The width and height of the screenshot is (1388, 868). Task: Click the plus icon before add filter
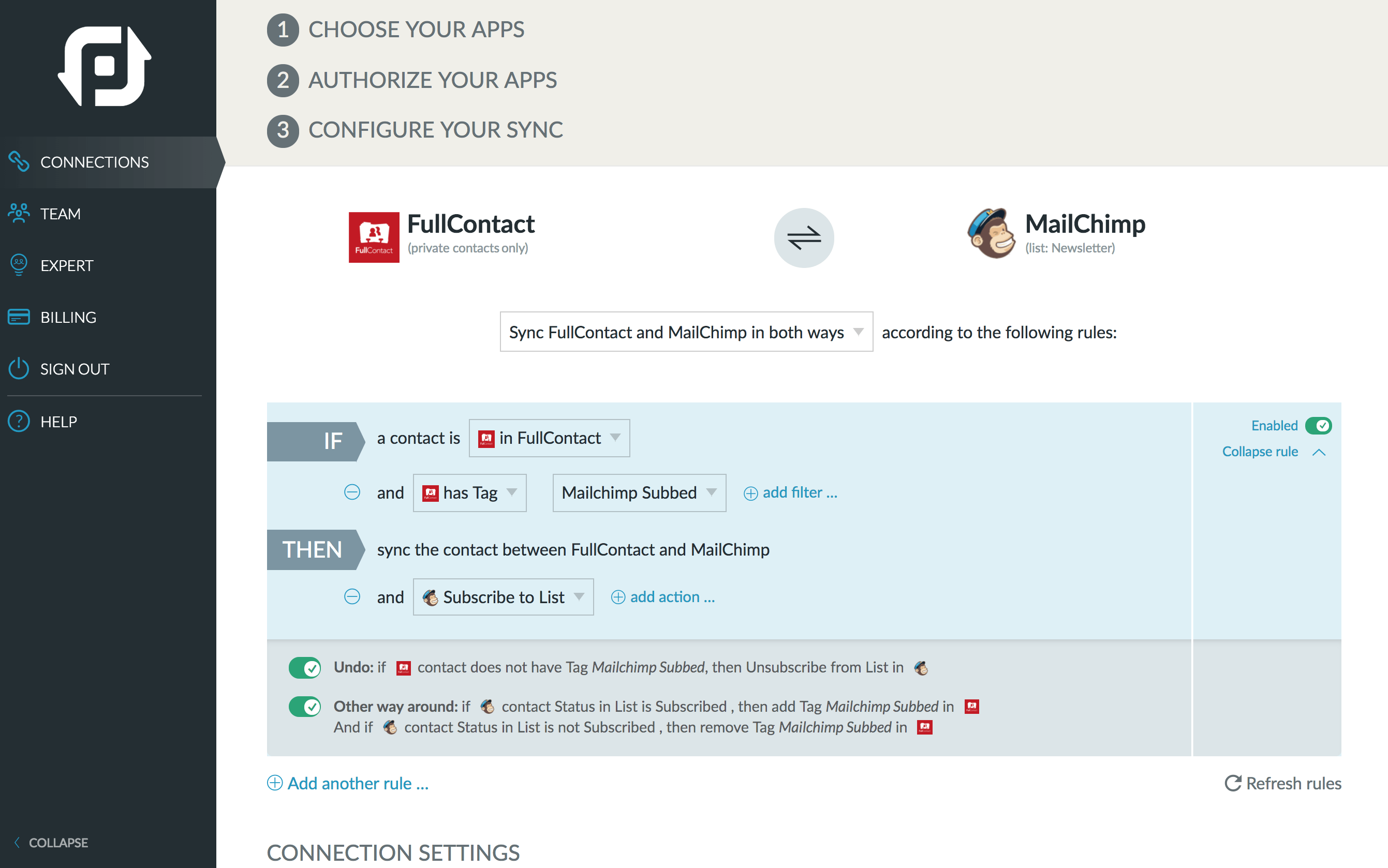click(x=750, y=493)
